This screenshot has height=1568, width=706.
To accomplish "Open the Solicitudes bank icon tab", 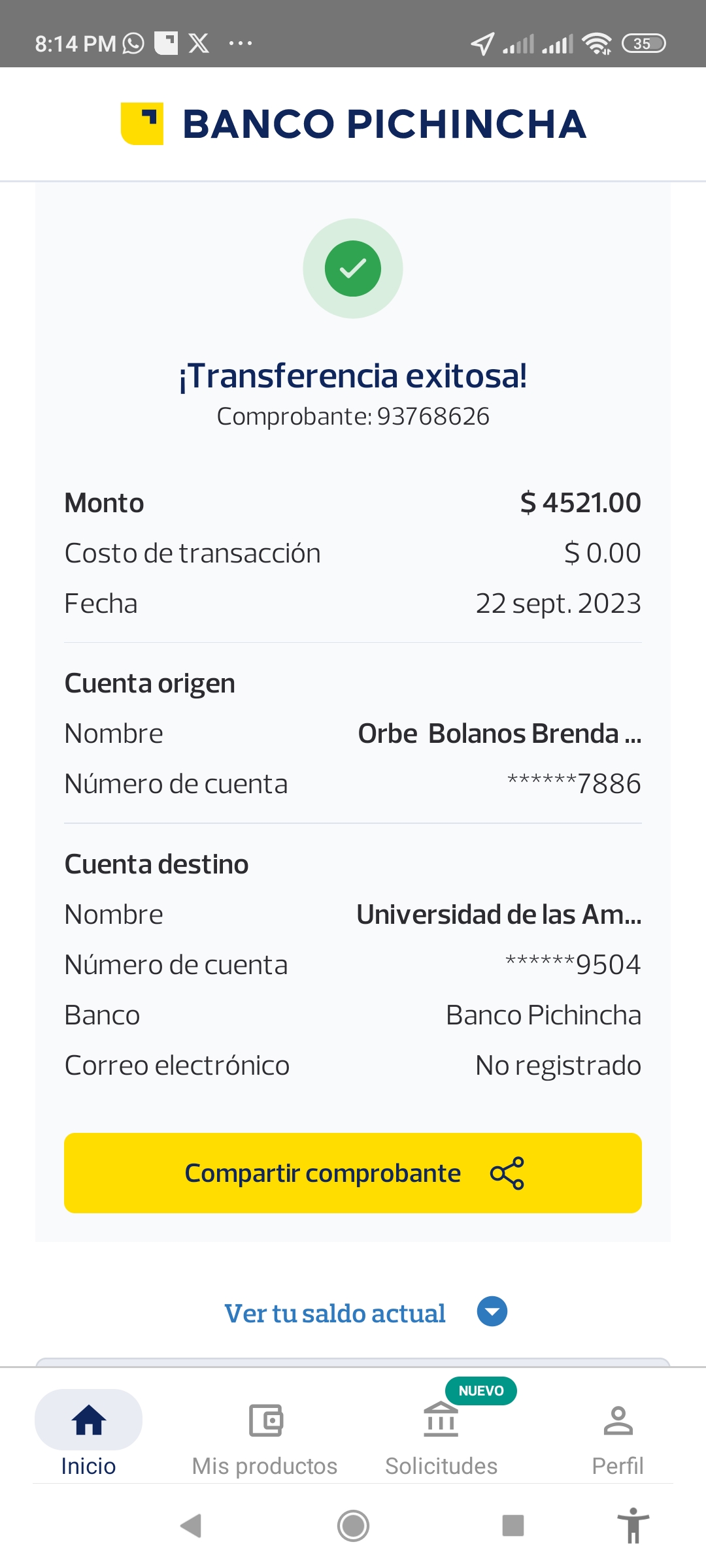I will [x=441, y=1432].
